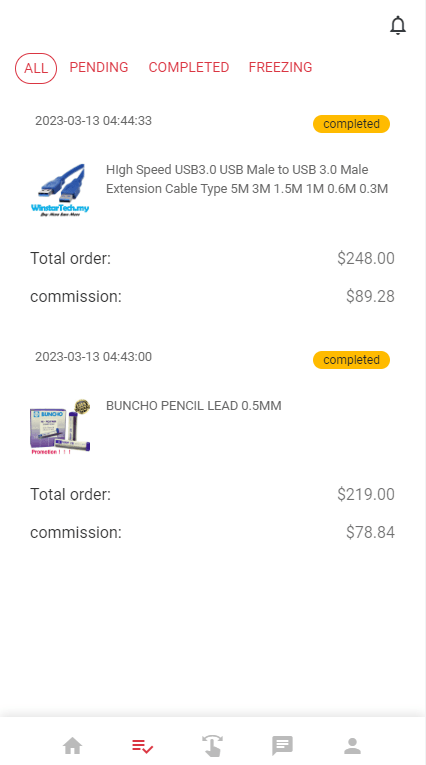Open the chat messages icon
Image resolution: width=426 pixels, height=765 pixels.
[282, 745]
